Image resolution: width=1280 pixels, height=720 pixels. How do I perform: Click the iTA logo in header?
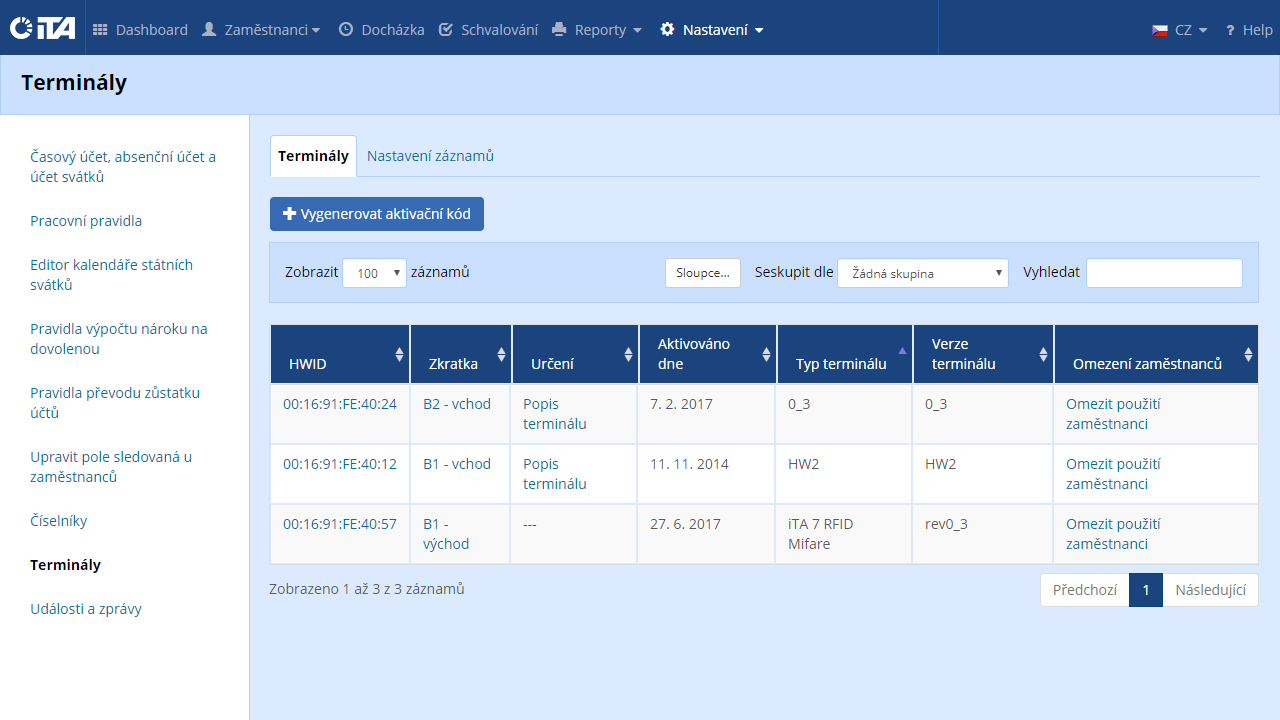42,29
